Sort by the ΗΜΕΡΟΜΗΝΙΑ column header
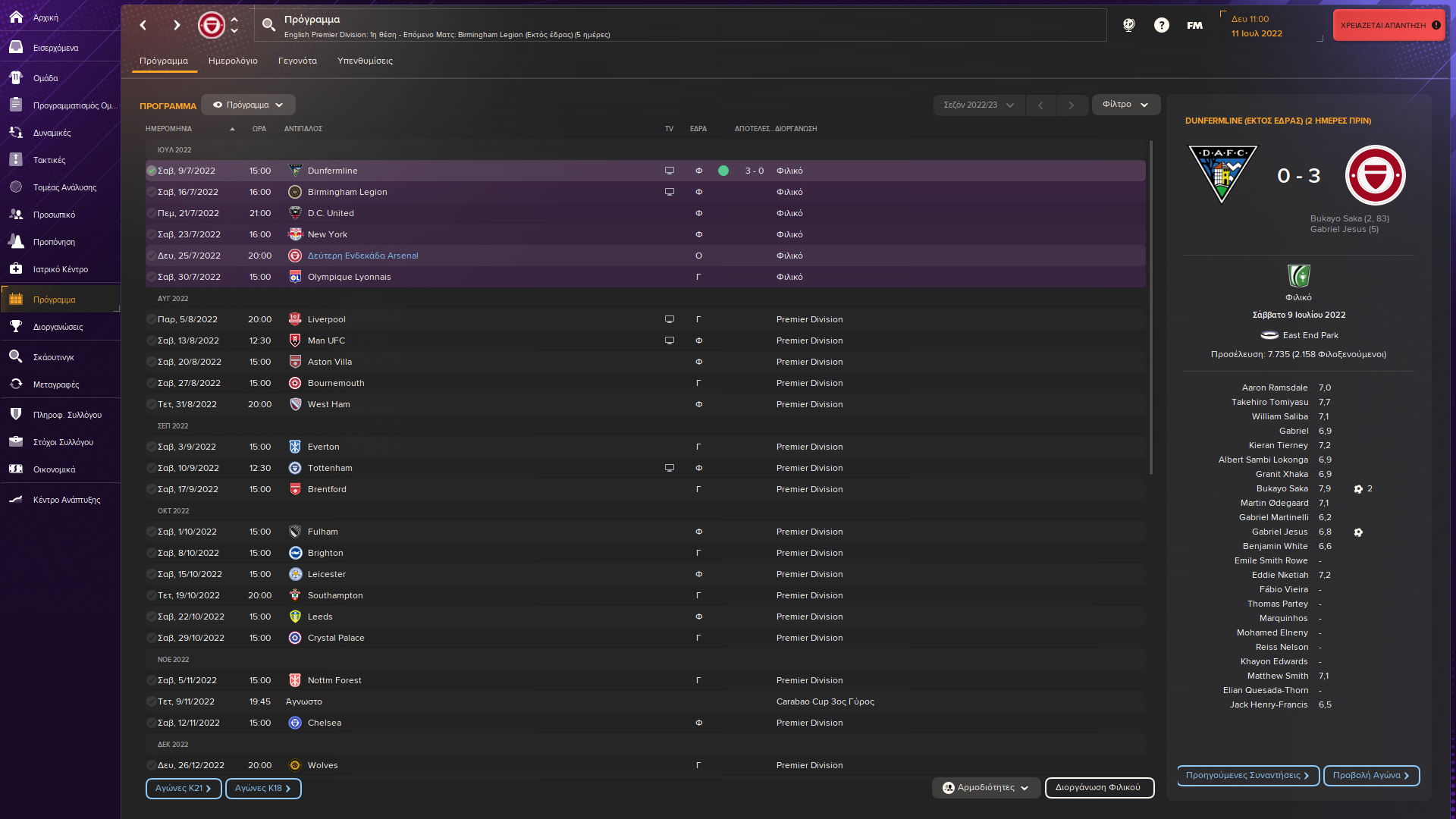Image resolution: width=1456 pixels, height=819 pixels. coord(169,129)
